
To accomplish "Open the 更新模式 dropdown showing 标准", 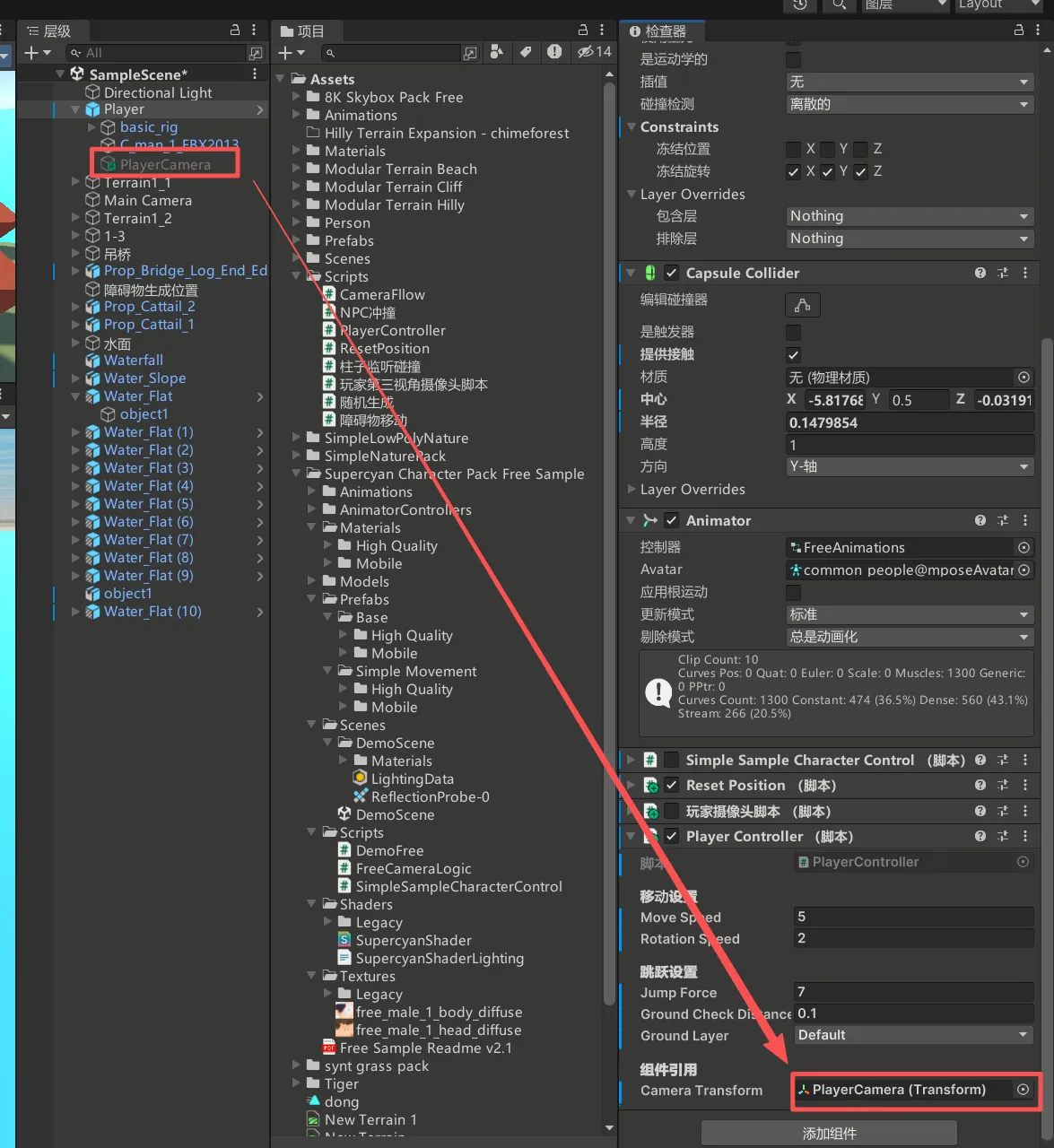I will (910, 614).
